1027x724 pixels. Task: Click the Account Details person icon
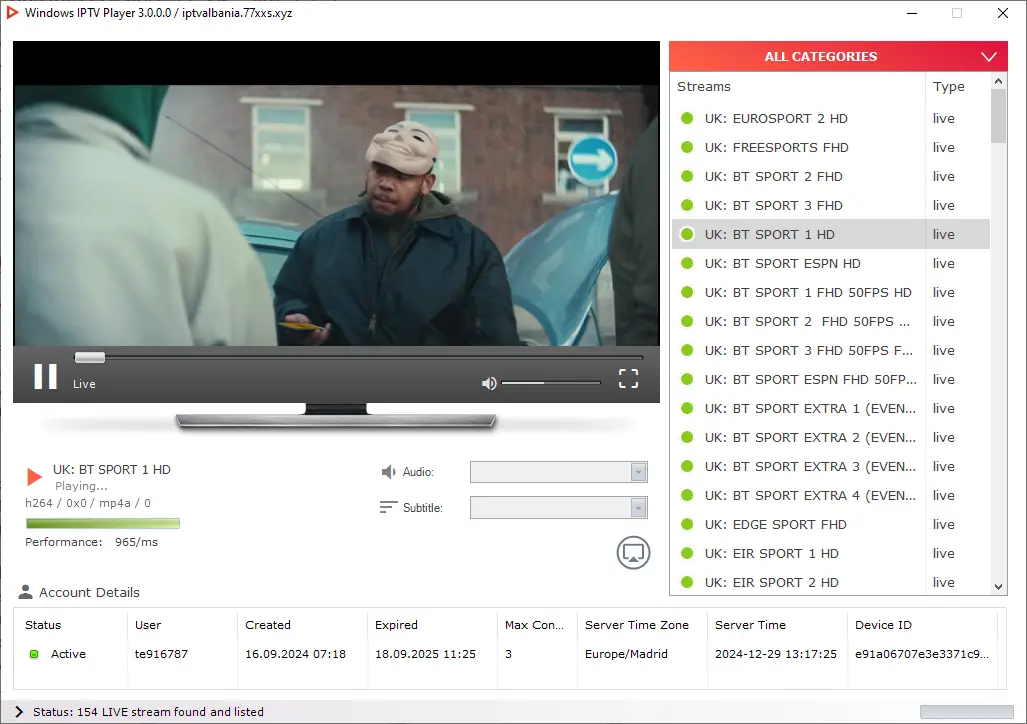tap(26, 592)
